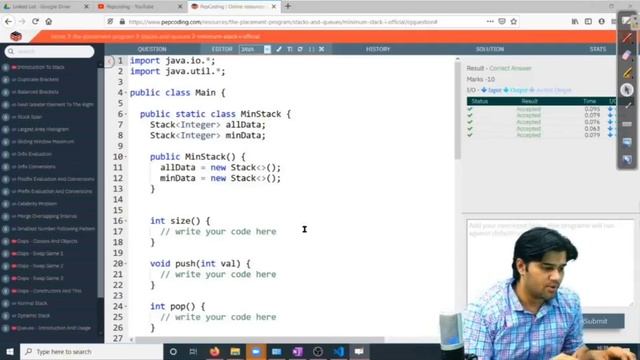Click the Cortana circle on the taskbar
This screenshot has height=360, width=640.
coord(173,351)
